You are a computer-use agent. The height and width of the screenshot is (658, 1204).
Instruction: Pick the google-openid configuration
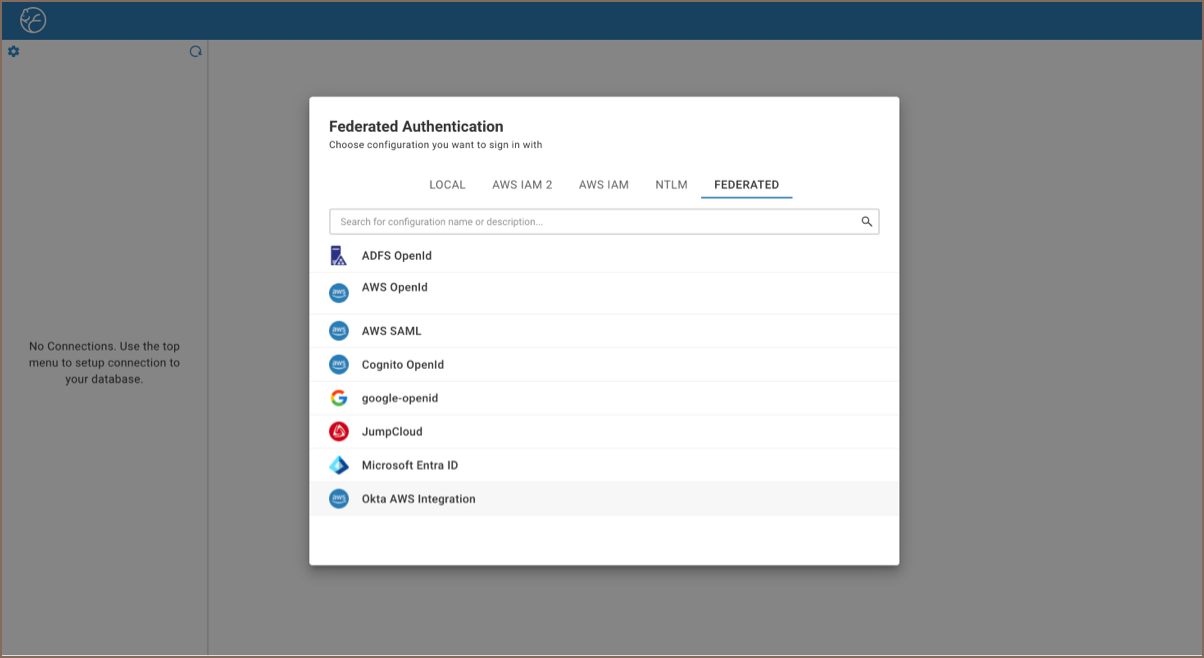400,398
